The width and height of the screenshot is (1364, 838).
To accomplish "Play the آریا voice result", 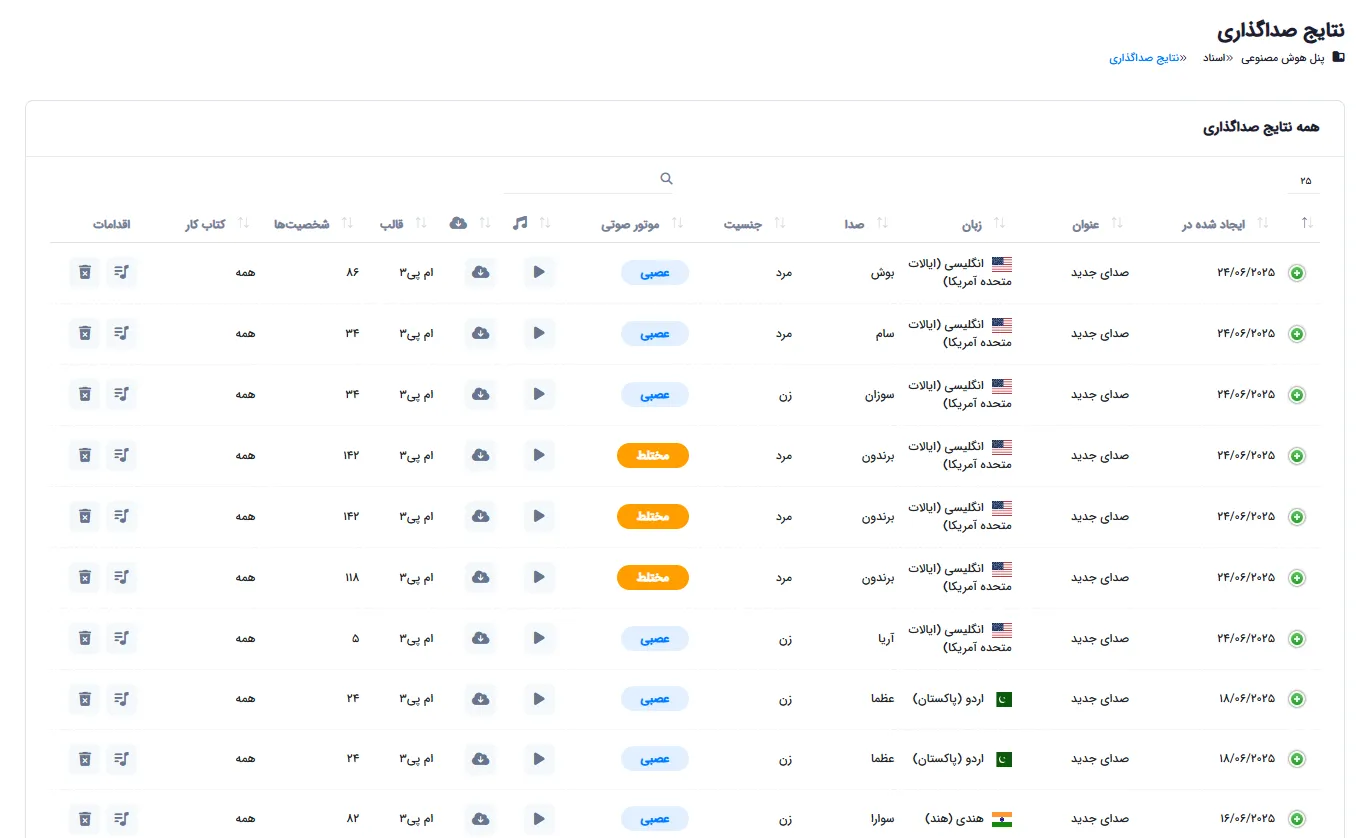I will coord(539,638).
